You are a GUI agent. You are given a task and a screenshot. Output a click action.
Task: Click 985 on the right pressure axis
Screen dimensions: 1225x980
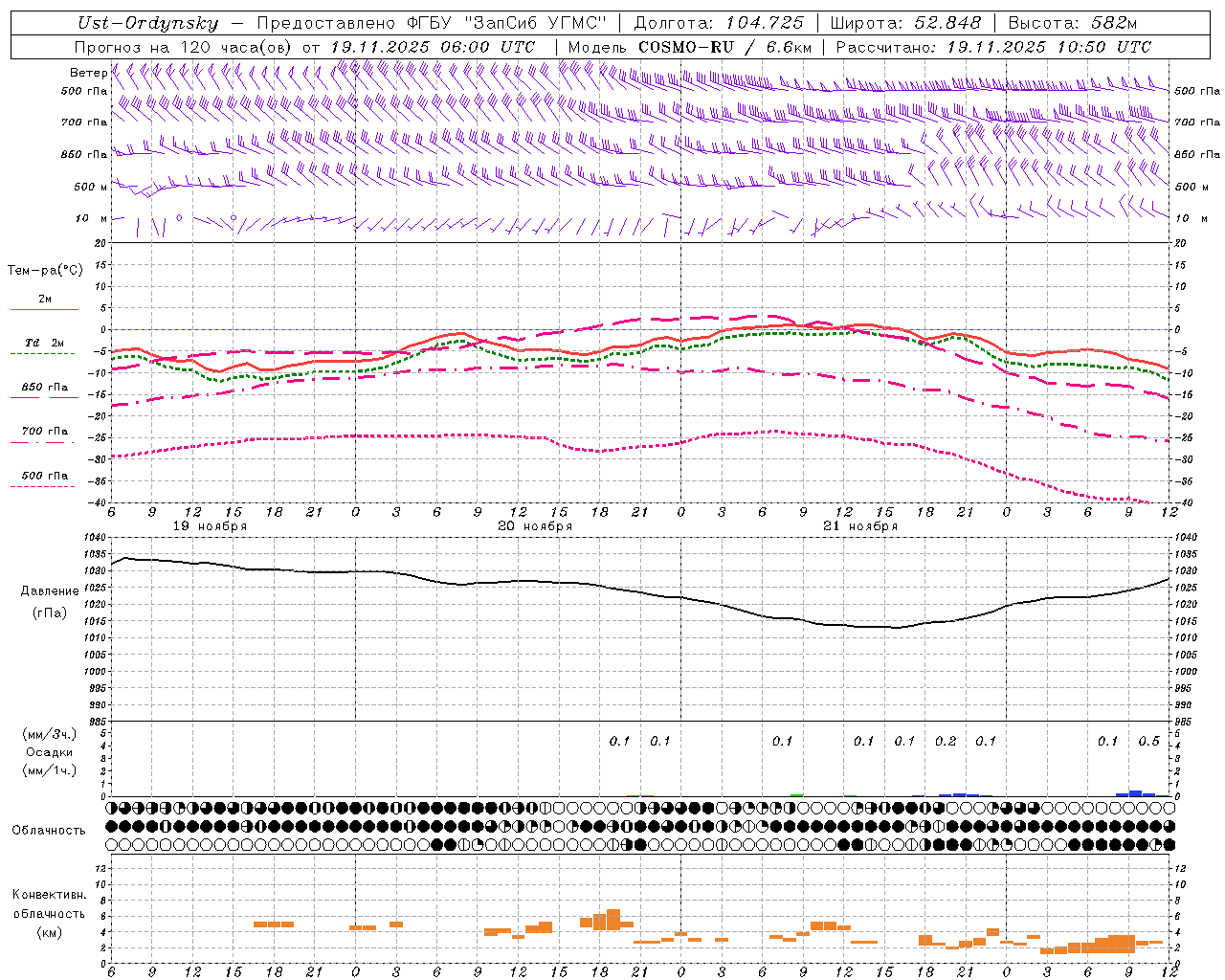[1185, 722]
